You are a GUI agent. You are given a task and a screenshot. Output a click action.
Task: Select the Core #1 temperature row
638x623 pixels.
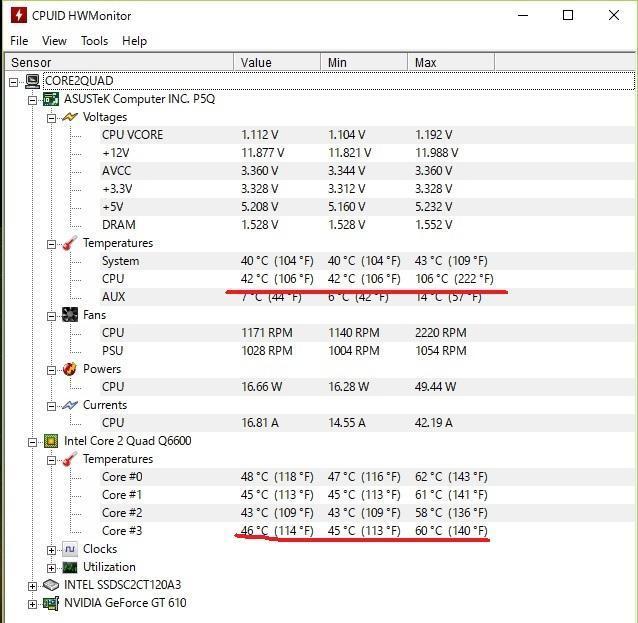point(368,495)
